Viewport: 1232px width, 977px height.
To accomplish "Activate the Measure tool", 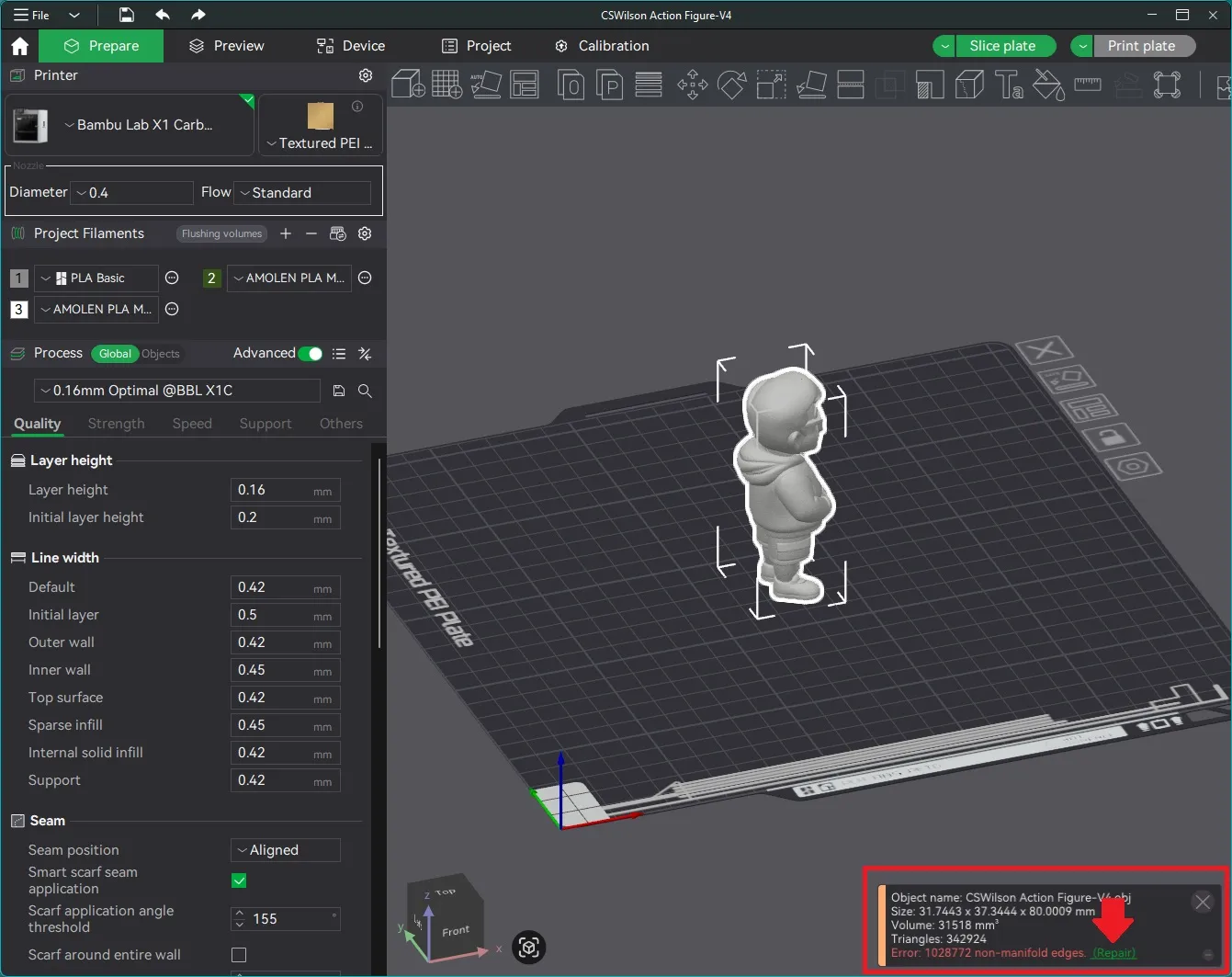I will click(1088, 85).
